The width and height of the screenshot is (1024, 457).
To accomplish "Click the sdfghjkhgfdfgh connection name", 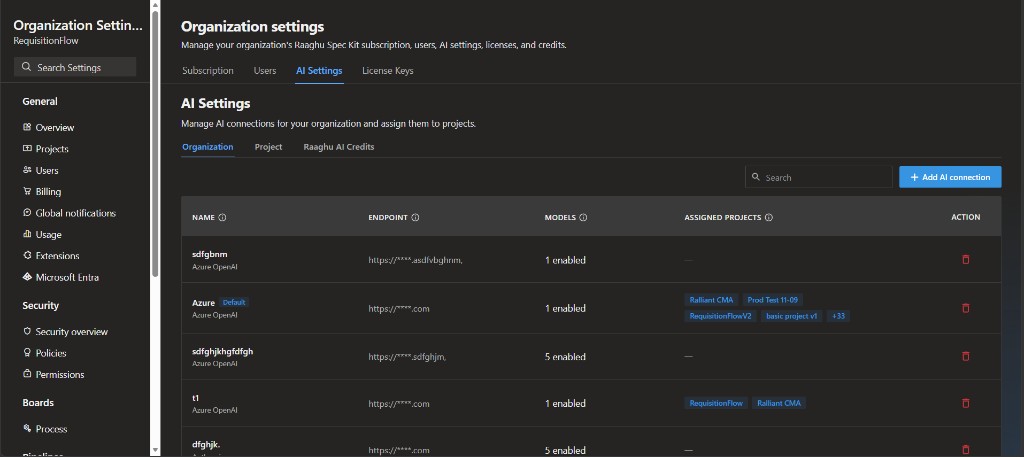I will [223, 351].
